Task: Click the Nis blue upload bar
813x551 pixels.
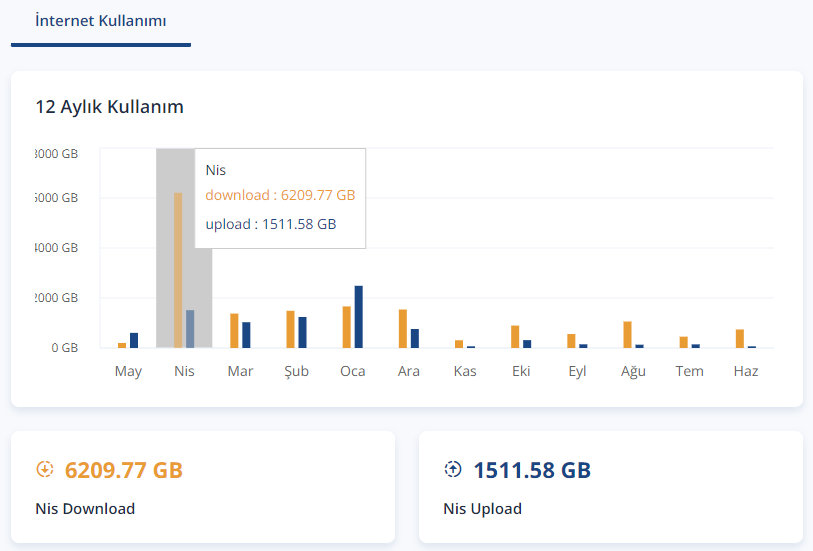Action: tap(190, 329)
